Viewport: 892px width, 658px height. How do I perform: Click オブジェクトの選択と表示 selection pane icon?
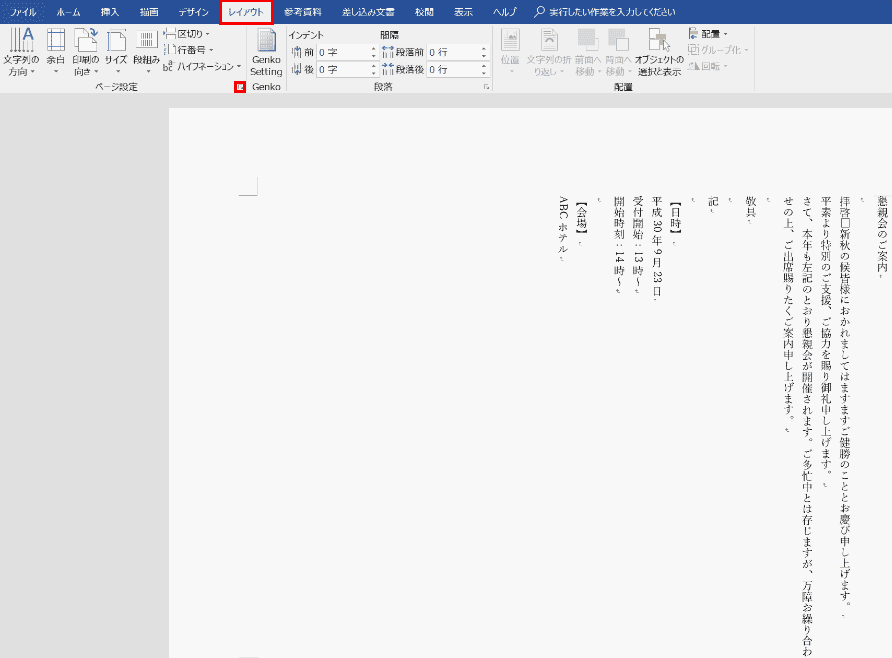coord(658,52)
